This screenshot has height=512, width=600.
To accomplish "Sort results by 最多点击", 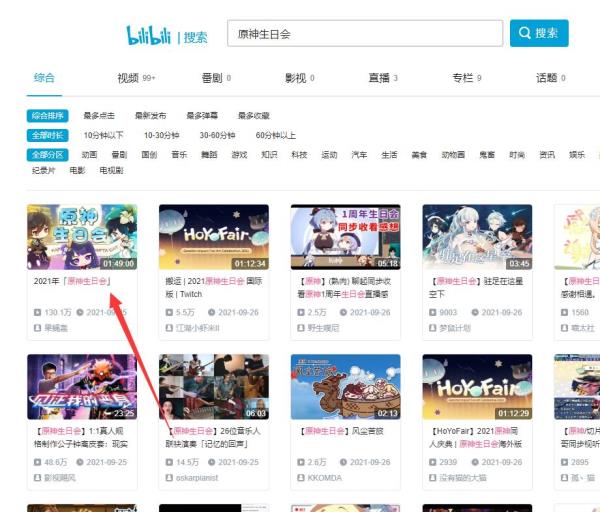I will pyautogui.click(x=100, y=116).
